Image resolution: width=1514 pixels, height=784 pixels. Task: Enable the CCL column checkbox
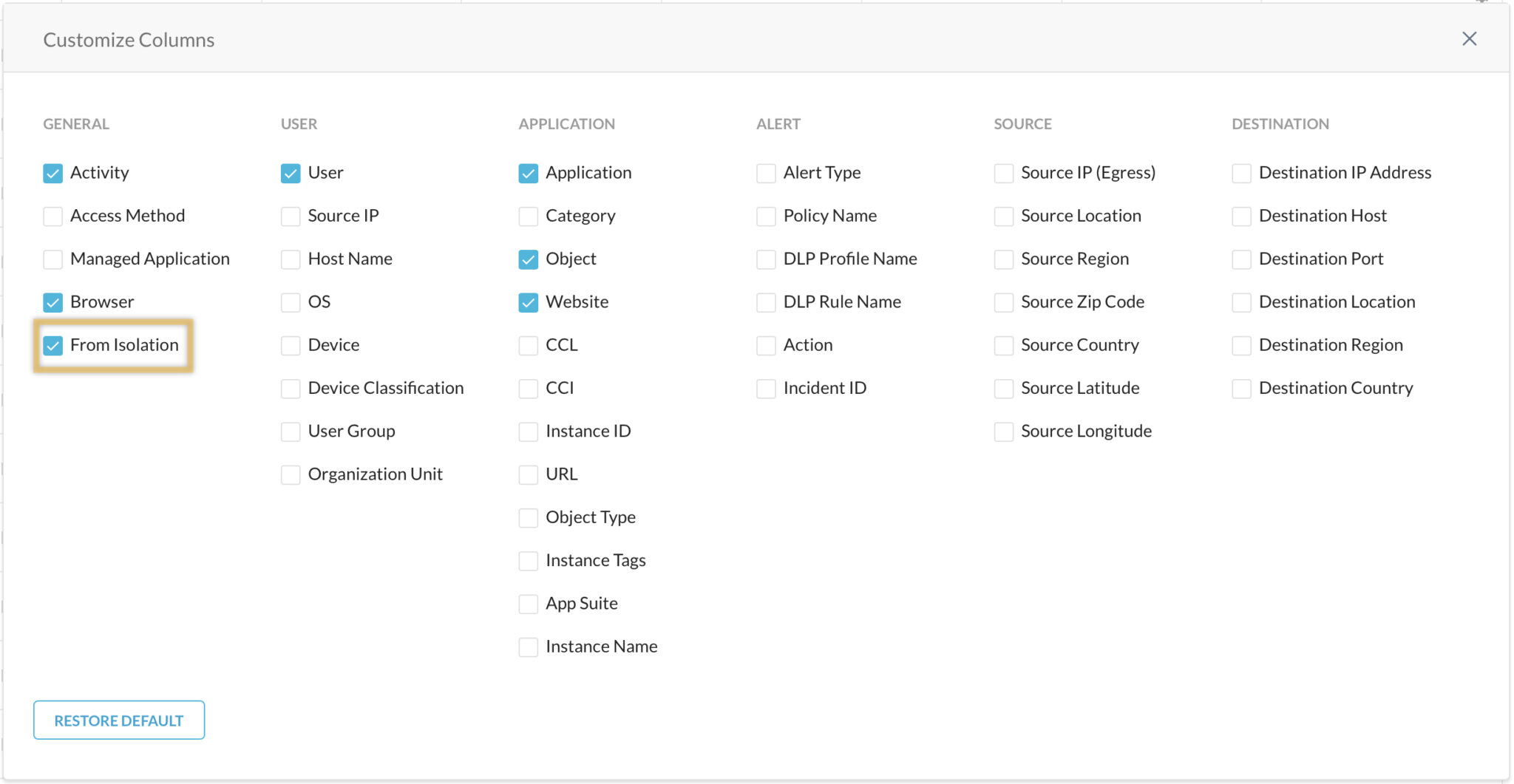tap(529, 346)
